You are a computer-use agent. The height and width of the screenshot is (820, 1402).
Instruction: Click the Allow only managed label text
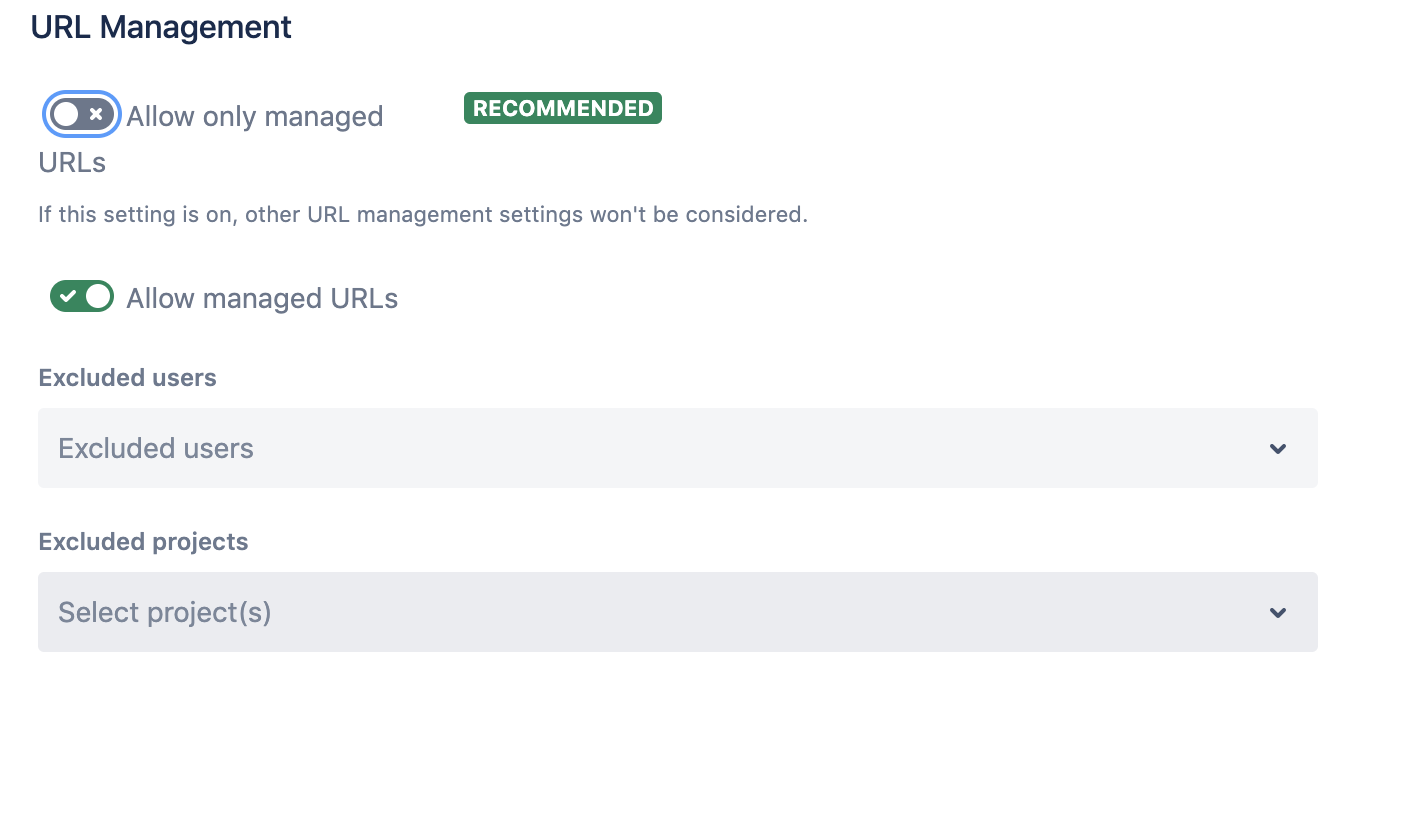coord(254,117)
